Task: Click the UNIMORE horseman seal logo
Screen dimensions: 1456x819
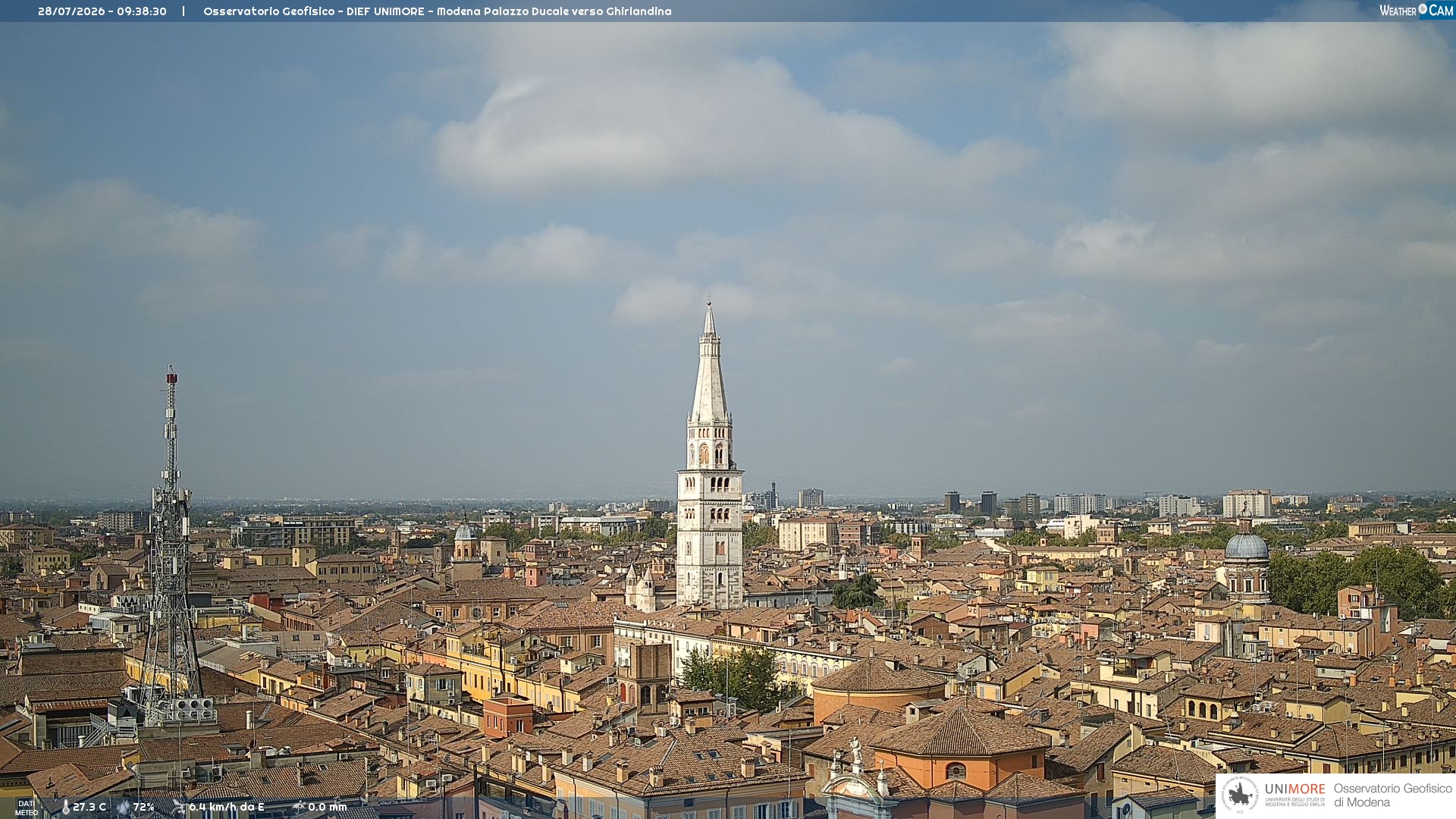Action: [1240, 795]
